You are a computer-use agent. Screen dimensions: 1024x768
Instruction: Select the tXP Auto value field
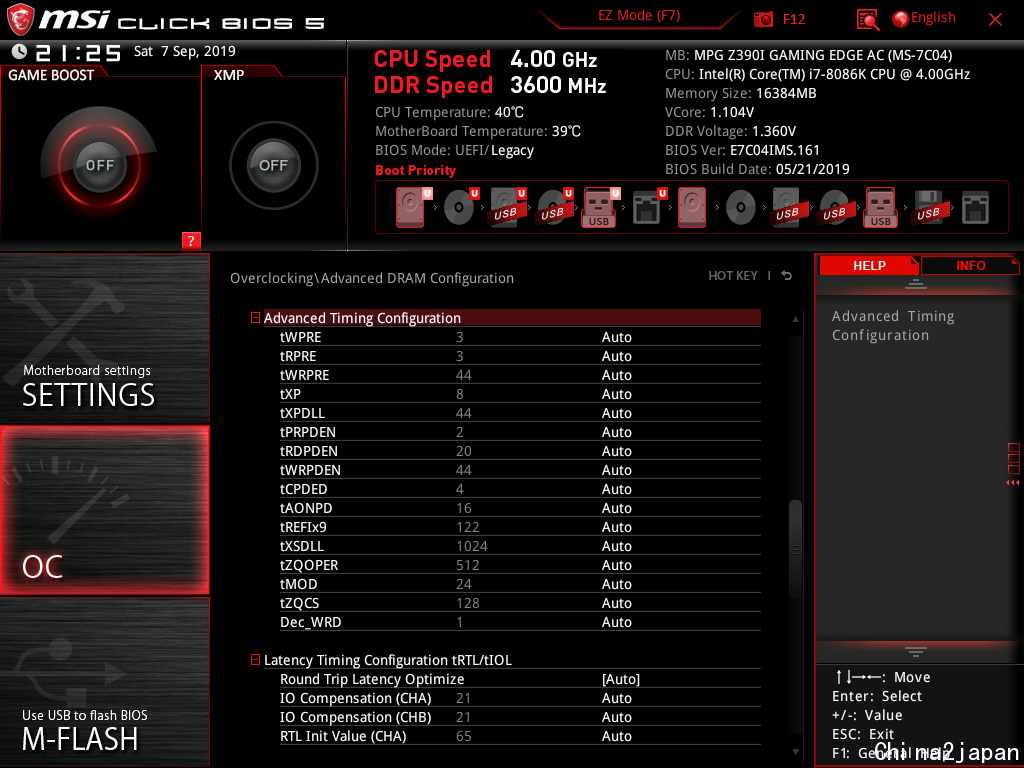click(x=616, y=394)
